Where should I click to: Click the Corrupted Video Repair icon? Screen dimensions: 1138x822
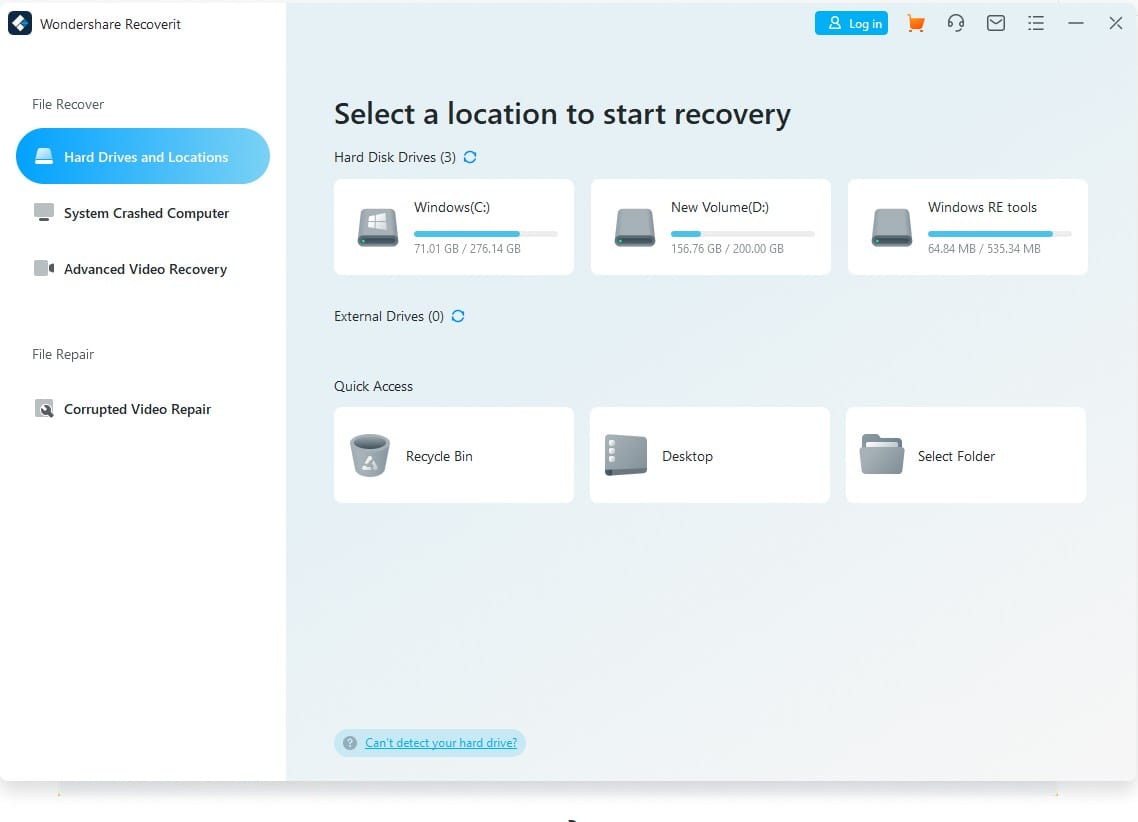tap(44, 408)
